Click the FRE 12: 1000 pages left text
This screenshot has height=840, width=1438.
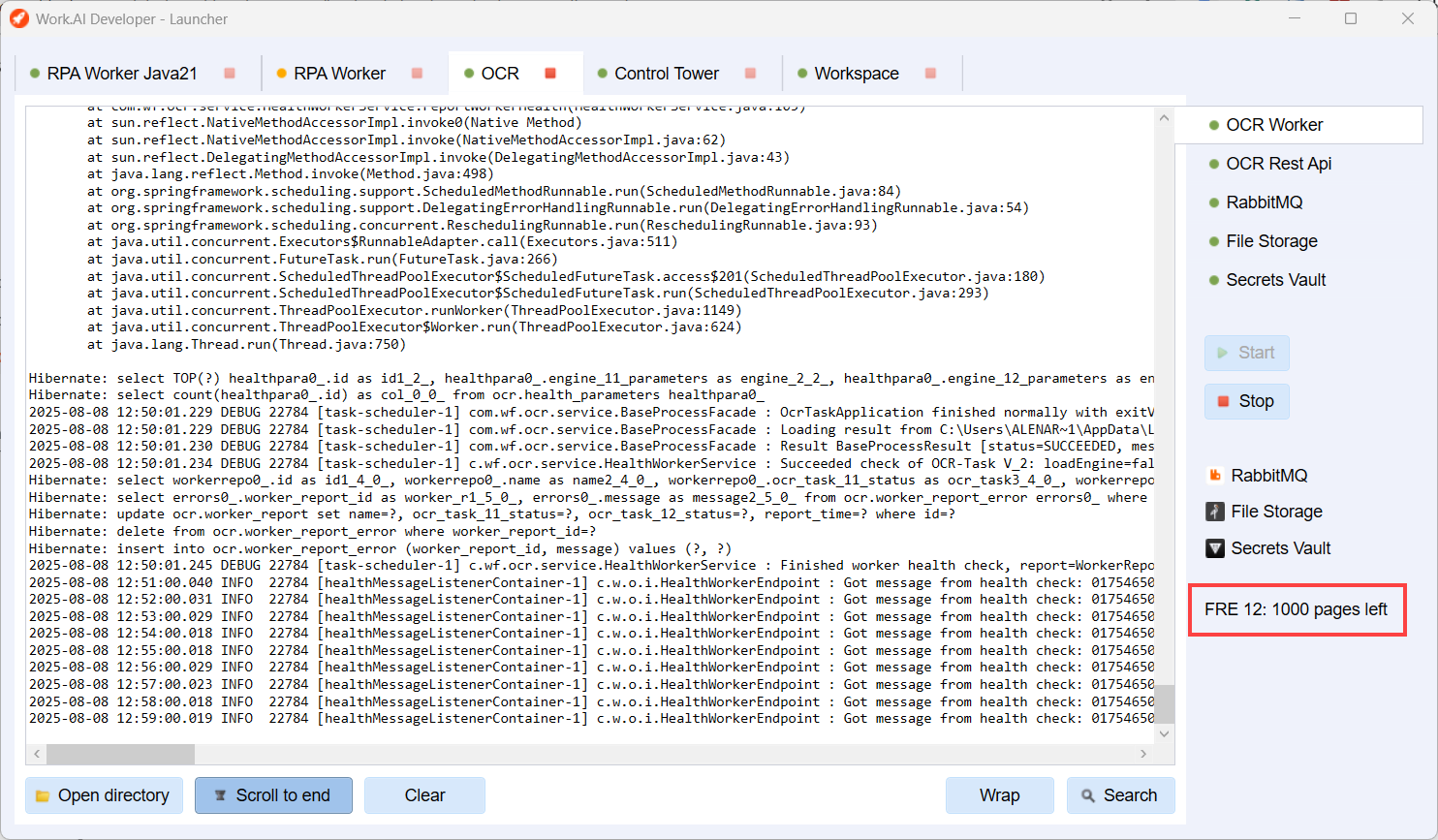[x=1296, y=609]
